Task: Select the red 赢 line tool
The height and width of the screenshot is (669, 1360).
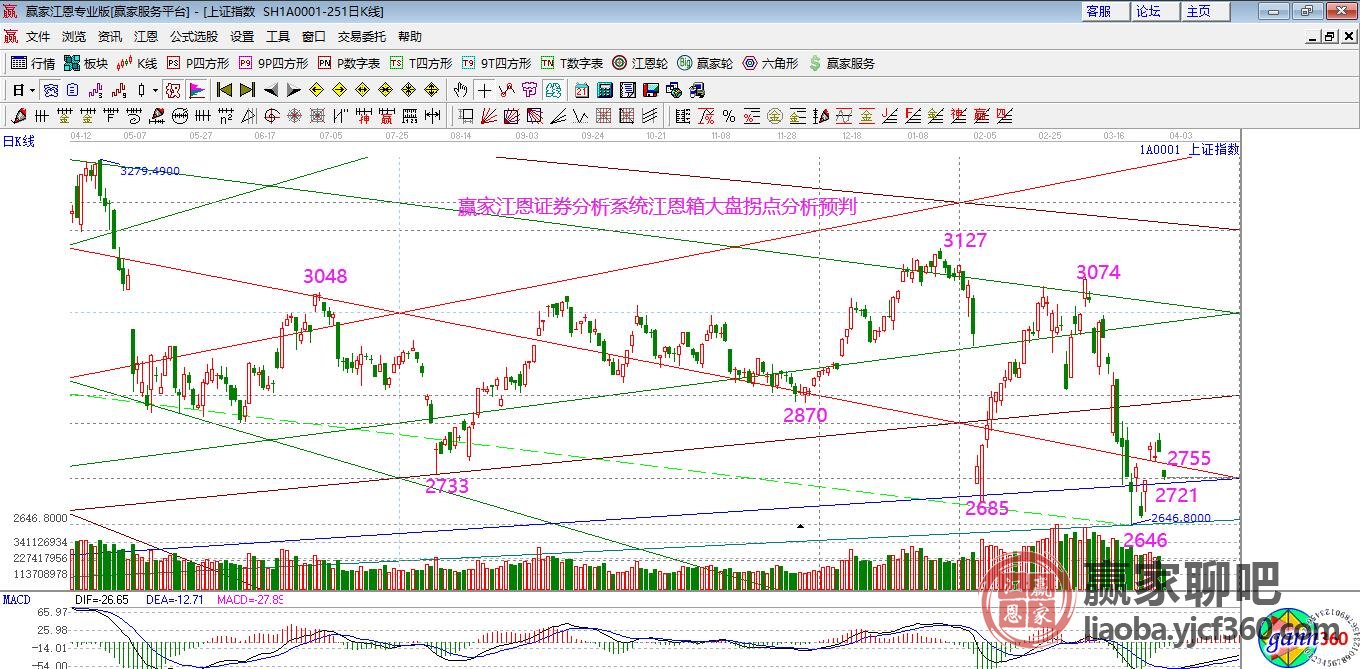Action: [x=981, y=116]
